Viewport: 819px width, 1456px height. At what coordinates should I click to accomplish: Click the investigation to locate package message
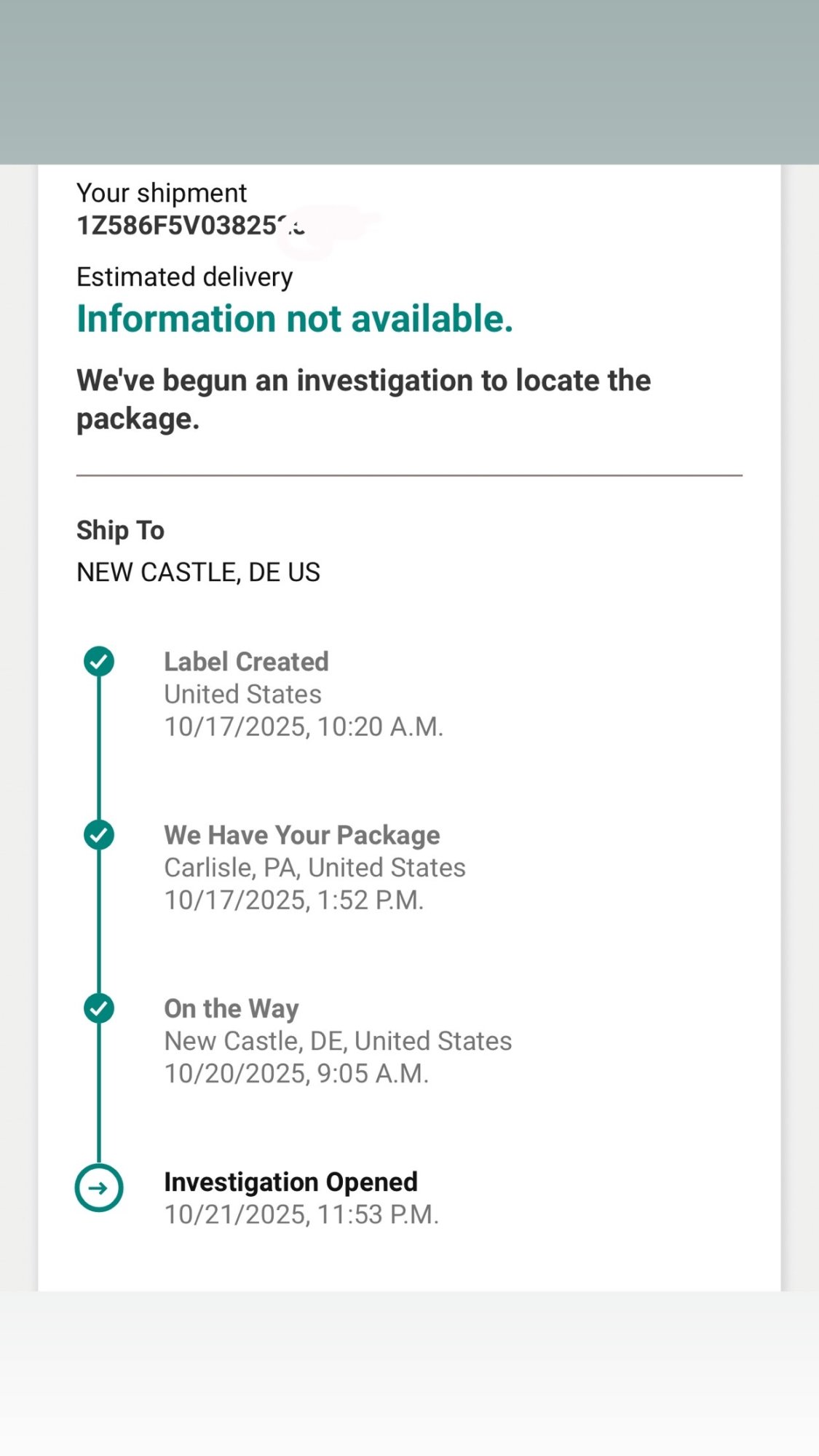[x=363, y=399]
